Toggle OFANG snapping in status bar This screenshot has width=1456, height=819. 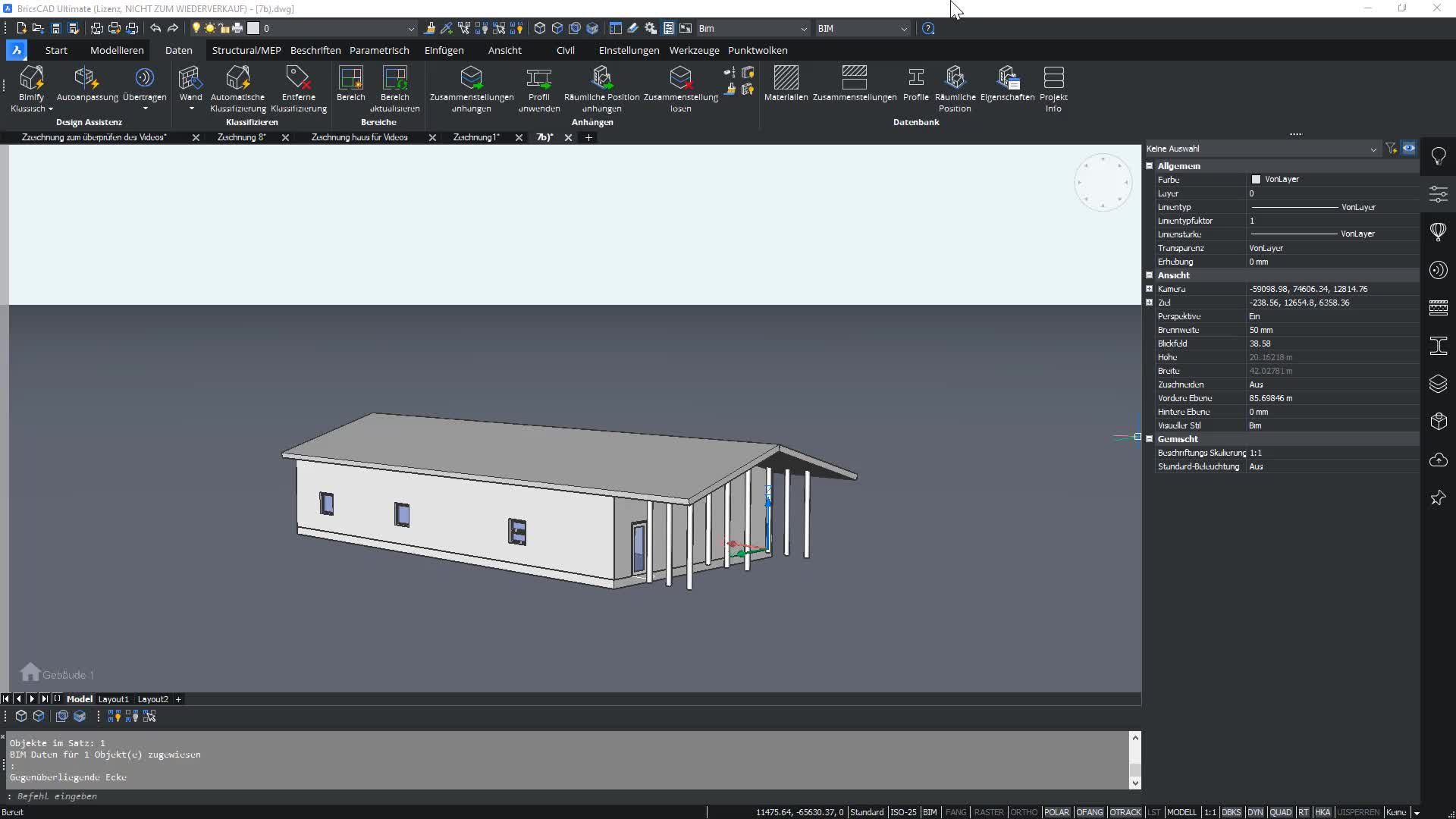tap(1090, 812)
